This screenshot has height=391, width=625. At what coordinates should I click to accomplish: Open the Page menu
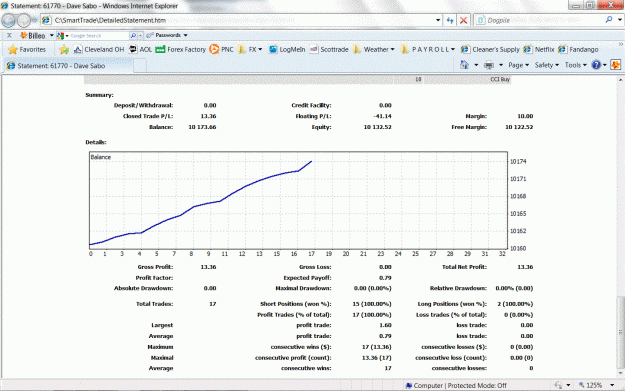click(x=518, y=65)
